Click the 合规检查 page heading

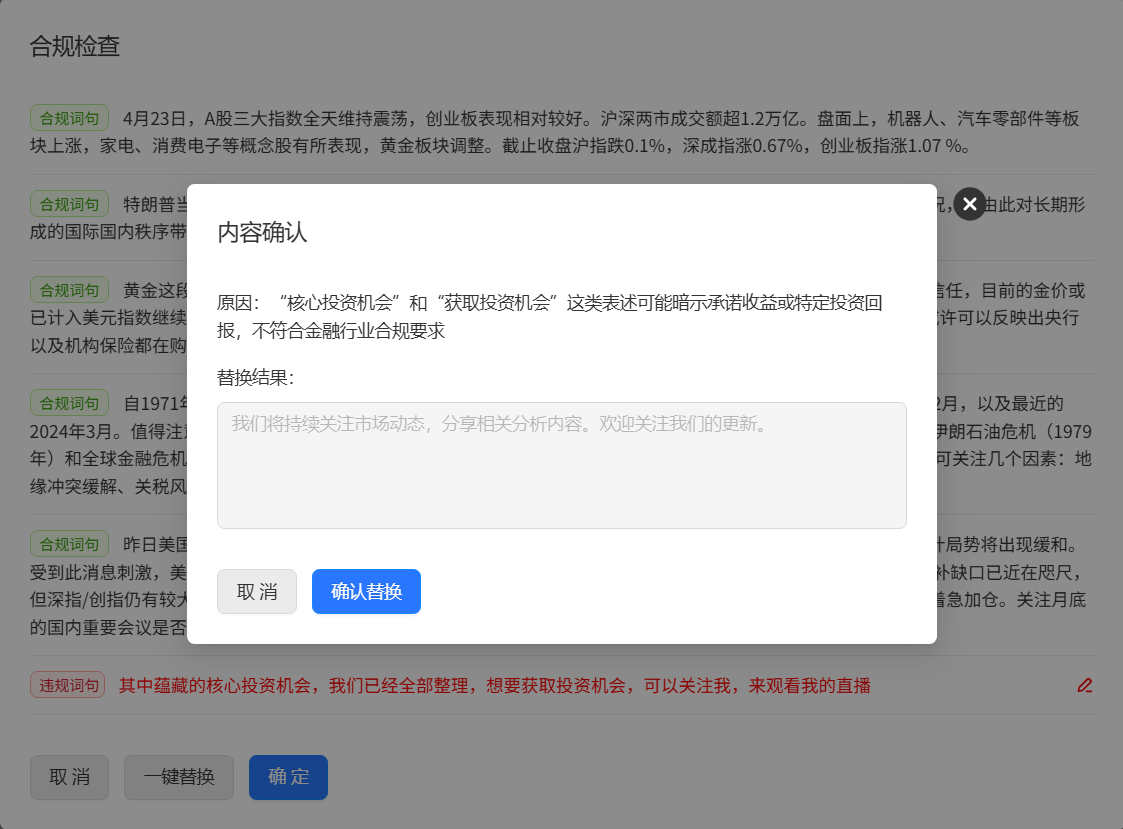pyautogui.click(x=75, y=46)
